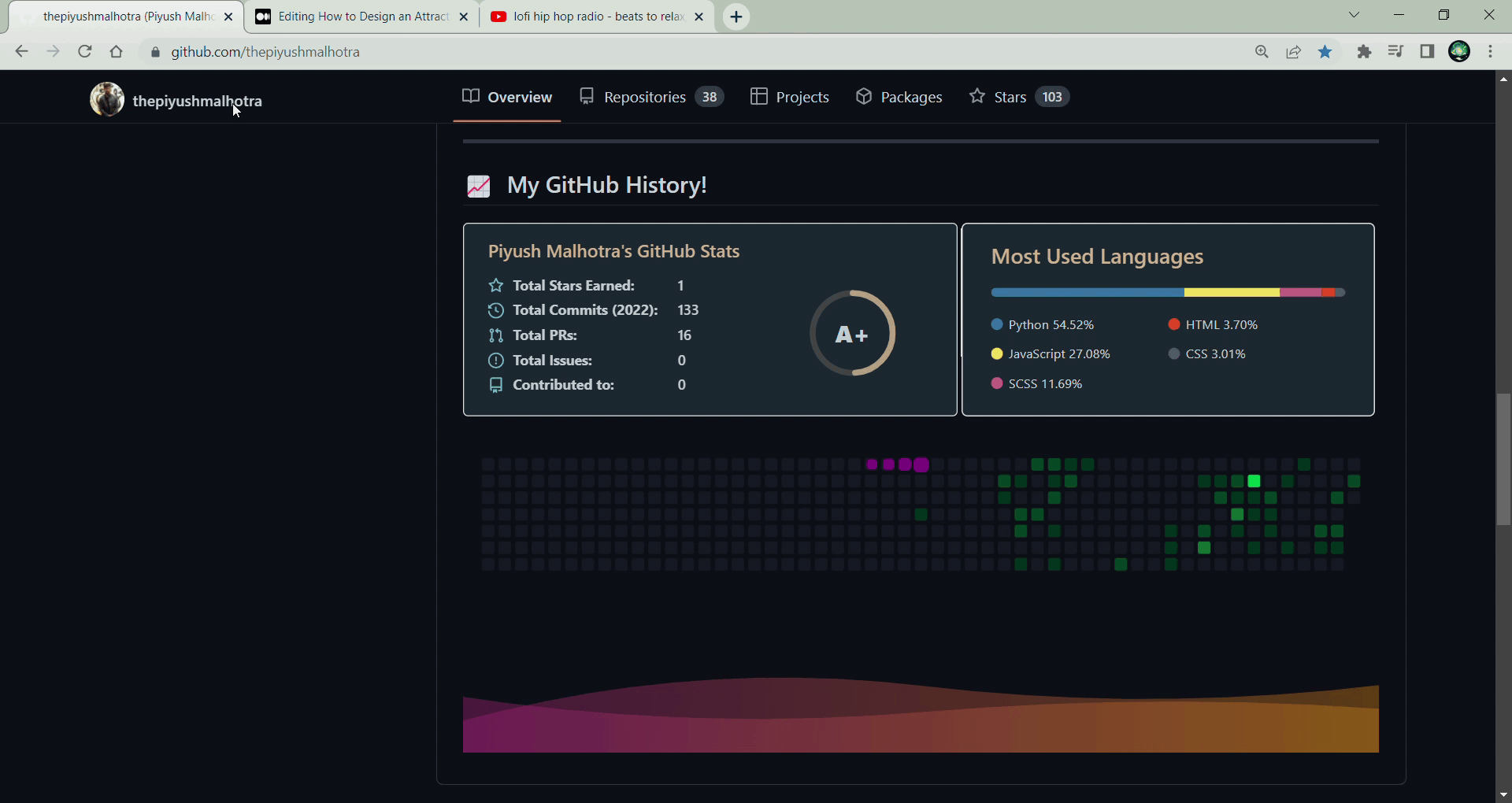Open the Repositories tab
Screen dimensions: 1512x803
[651, 97]
